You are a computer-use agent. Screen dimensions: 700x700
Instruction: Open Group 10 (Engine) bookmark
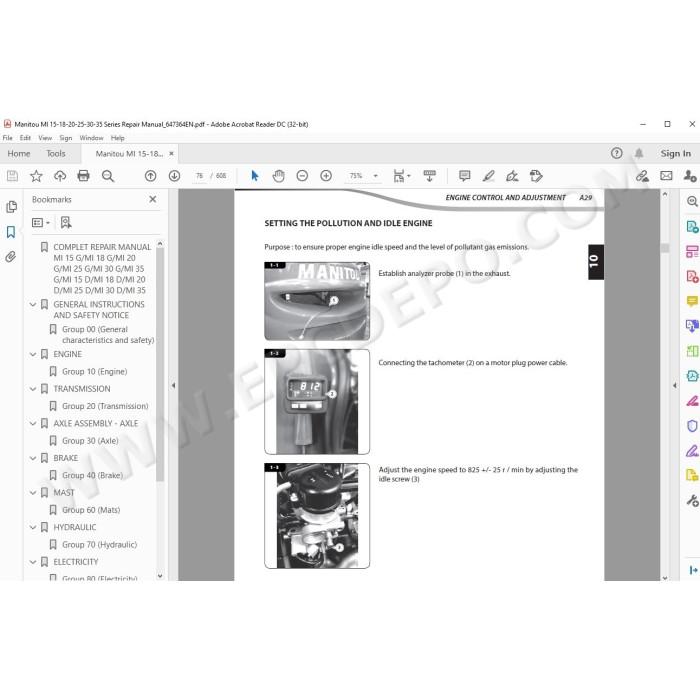pyautogui.click(x=95, y=371)
